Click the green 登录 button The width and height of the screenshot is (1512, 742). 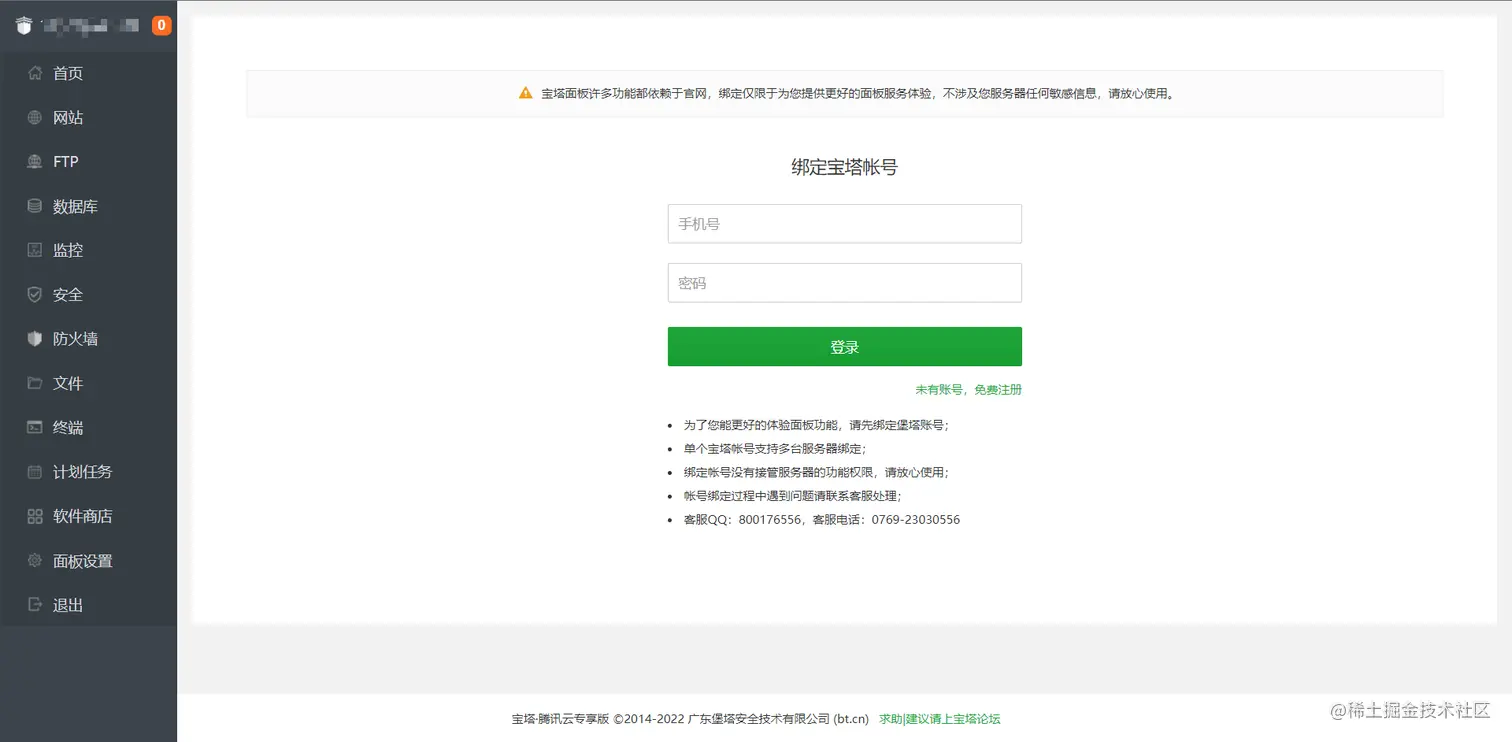pos(845,347)
